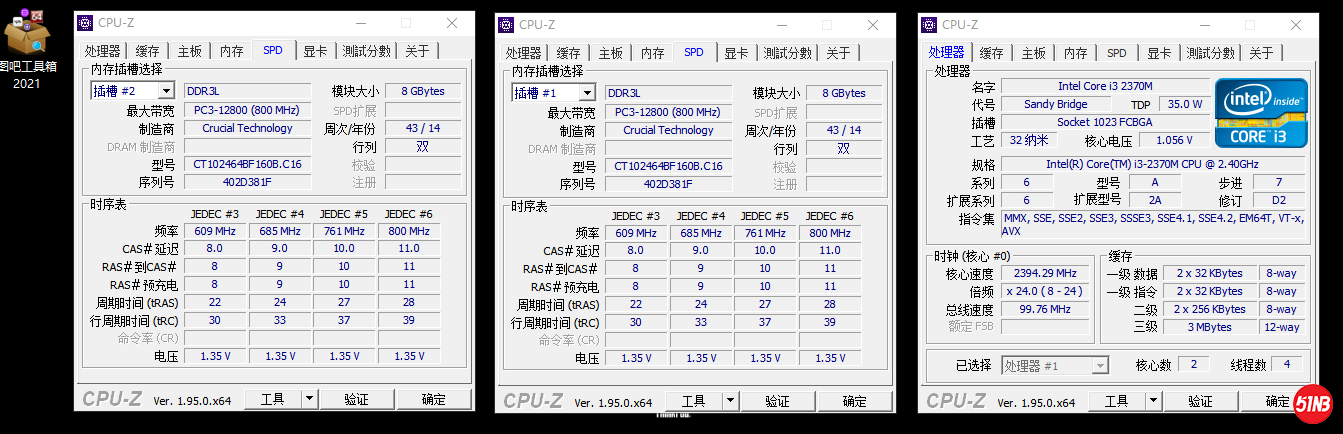
Task: Open the 处理器 #1 selection dropdown
Action: pyautogui.click(x=1099, y=366)
